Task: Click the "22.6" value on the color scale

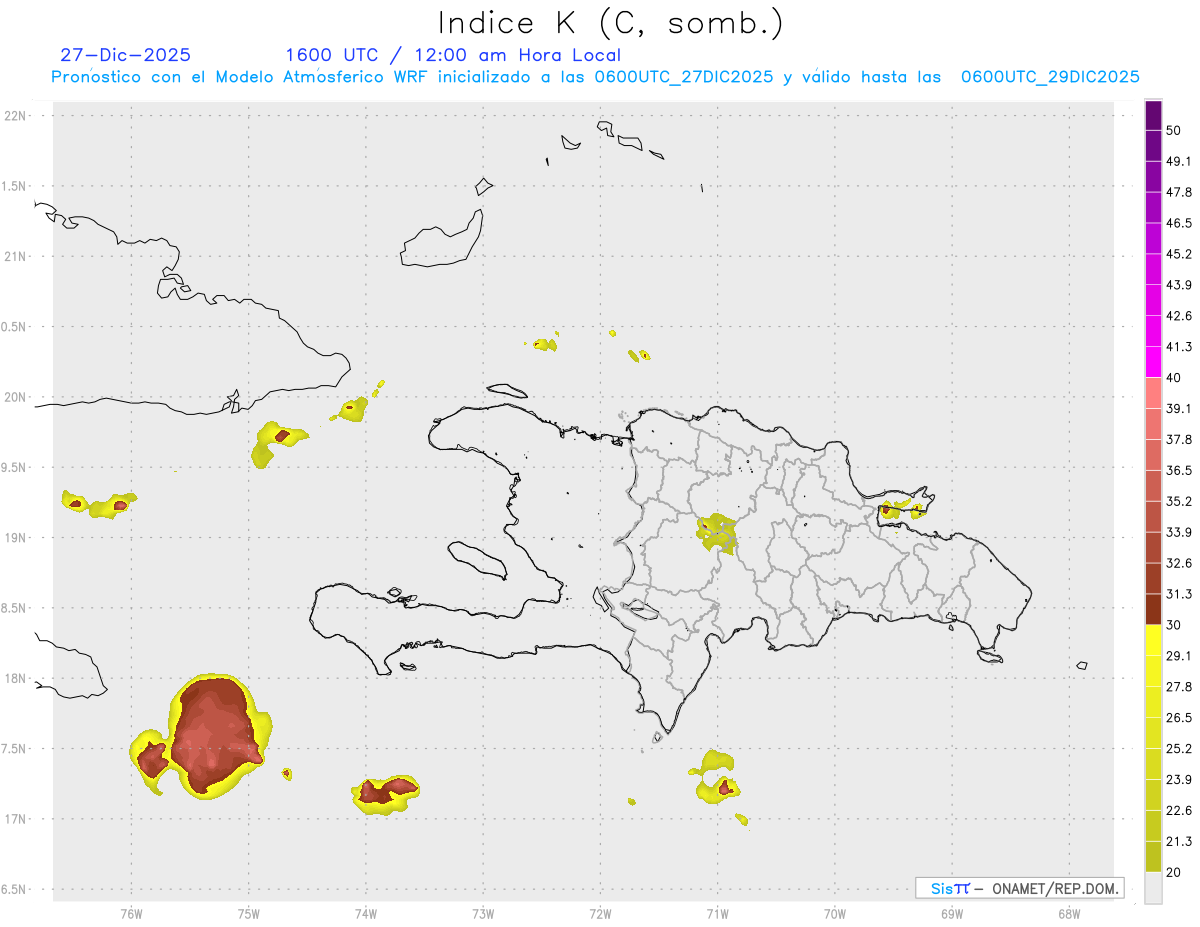Action: point(1179,810)
